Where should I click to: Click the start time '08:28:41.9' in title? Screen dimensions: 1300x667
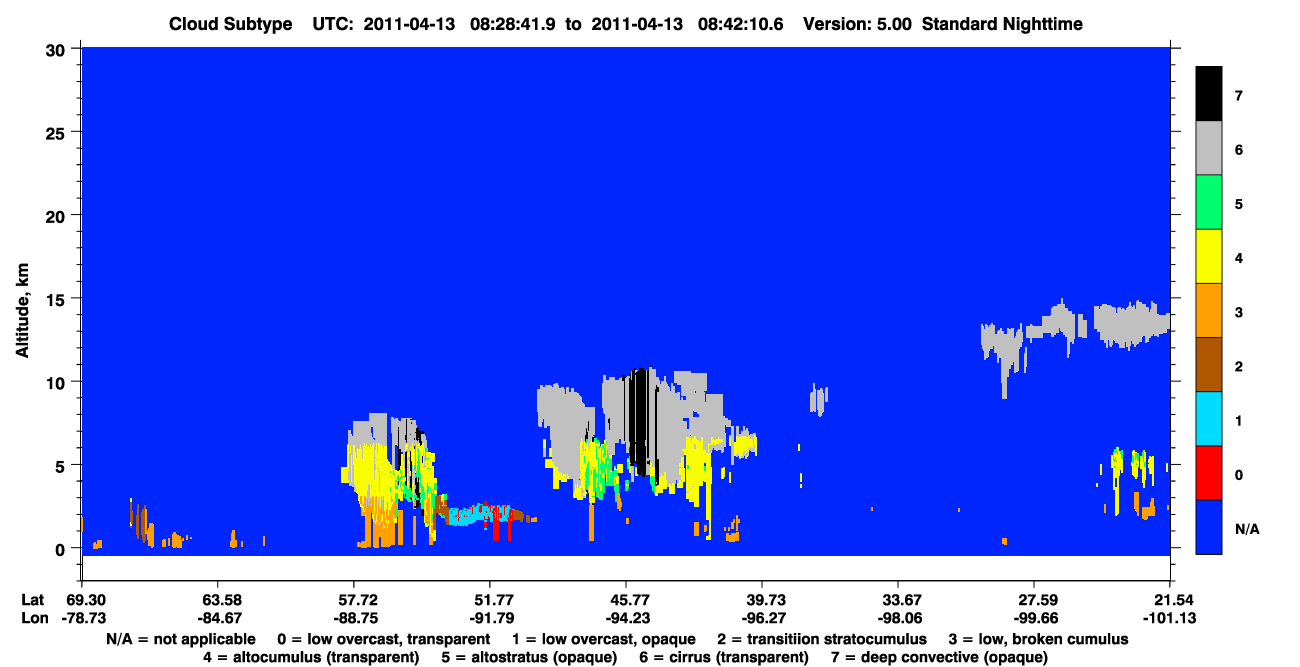[x=517, y=23]
